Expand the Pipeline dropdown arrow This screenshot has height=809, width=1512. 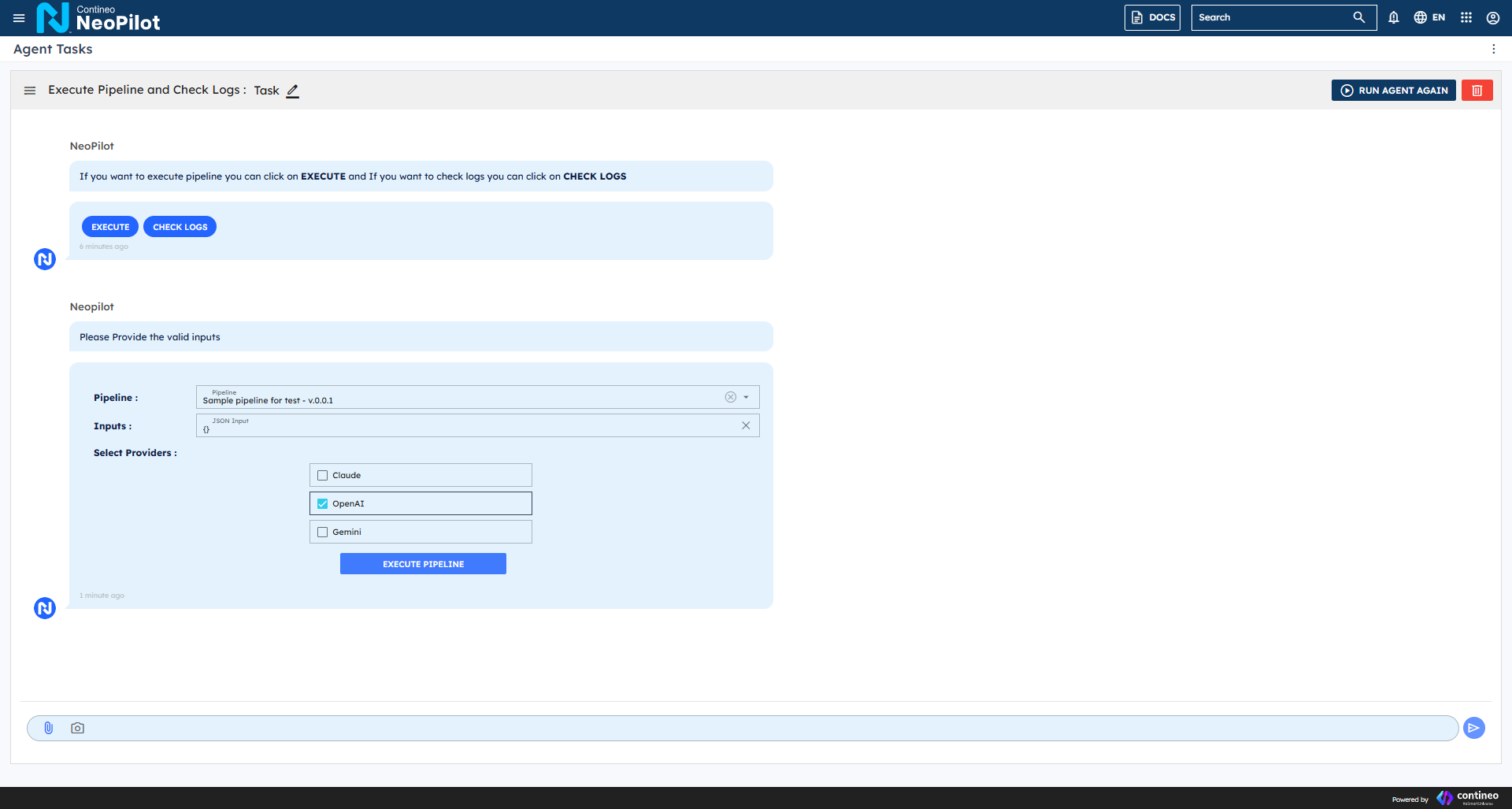(746, 397)
